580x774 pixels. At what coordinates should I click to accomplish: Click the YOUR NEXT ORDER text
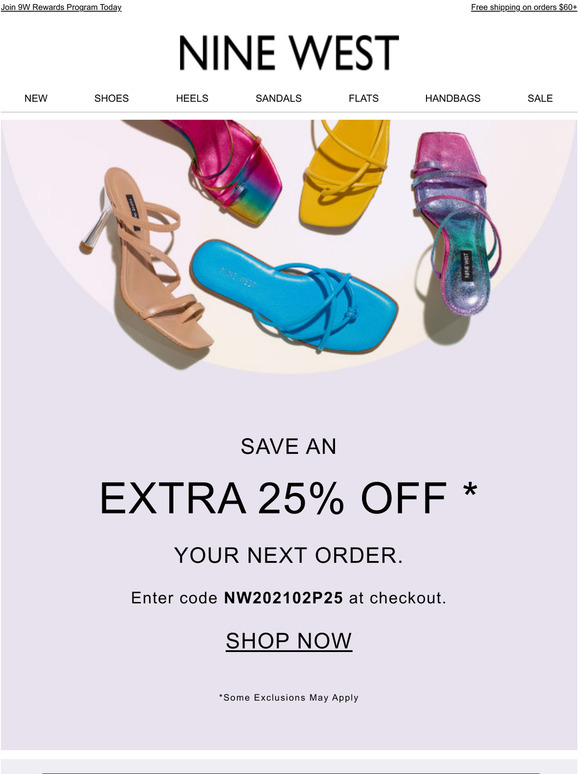point(289,555)
